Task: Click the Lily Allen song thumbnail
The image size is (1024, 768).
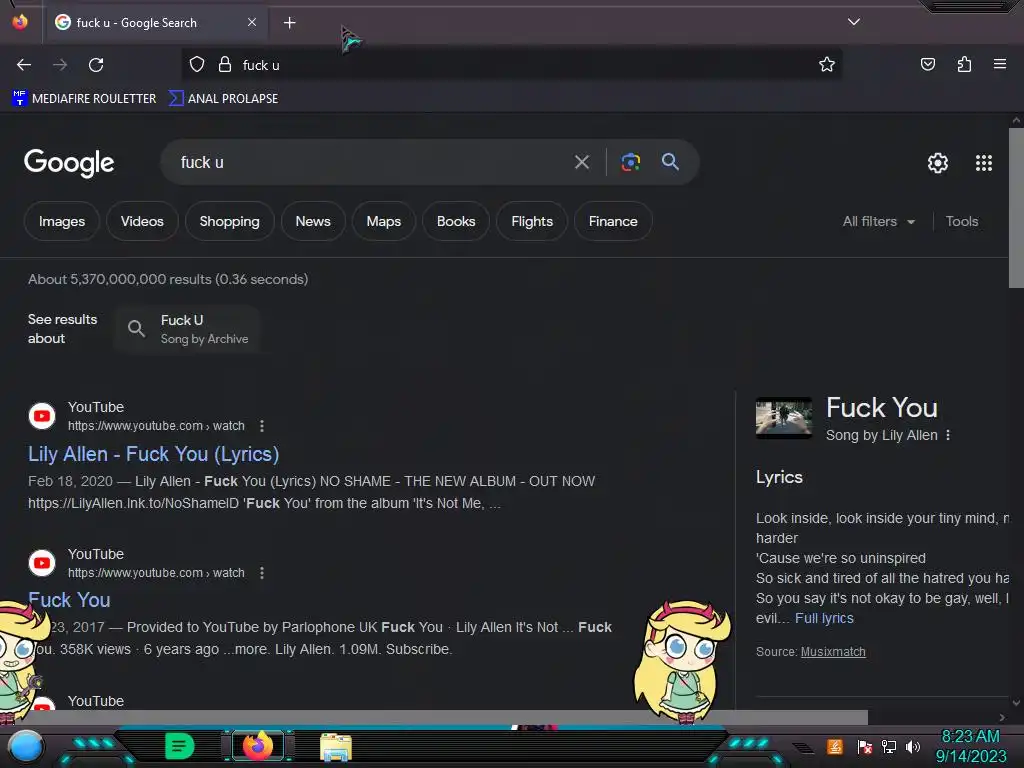Action: click(x=784, y=417)
